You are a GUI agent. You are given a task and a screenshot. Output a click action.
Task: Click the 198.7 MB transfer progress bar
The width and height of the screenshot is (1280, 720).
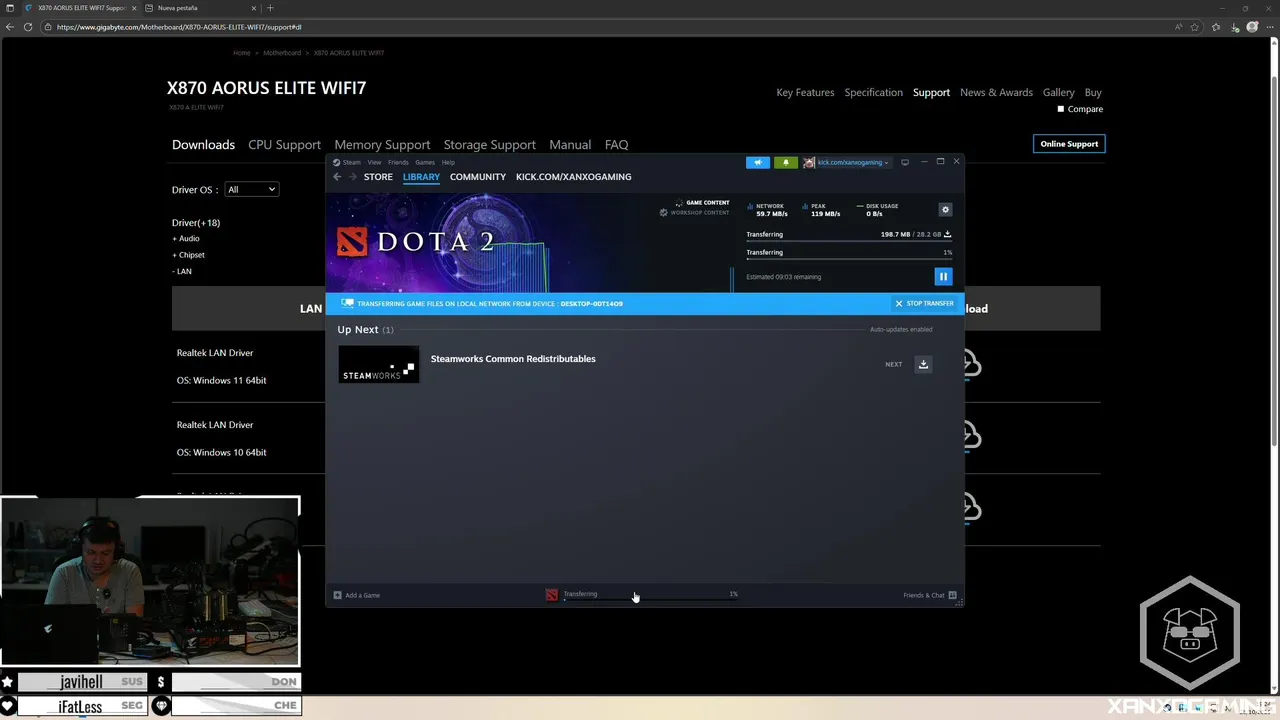click(x=848, y=240)
